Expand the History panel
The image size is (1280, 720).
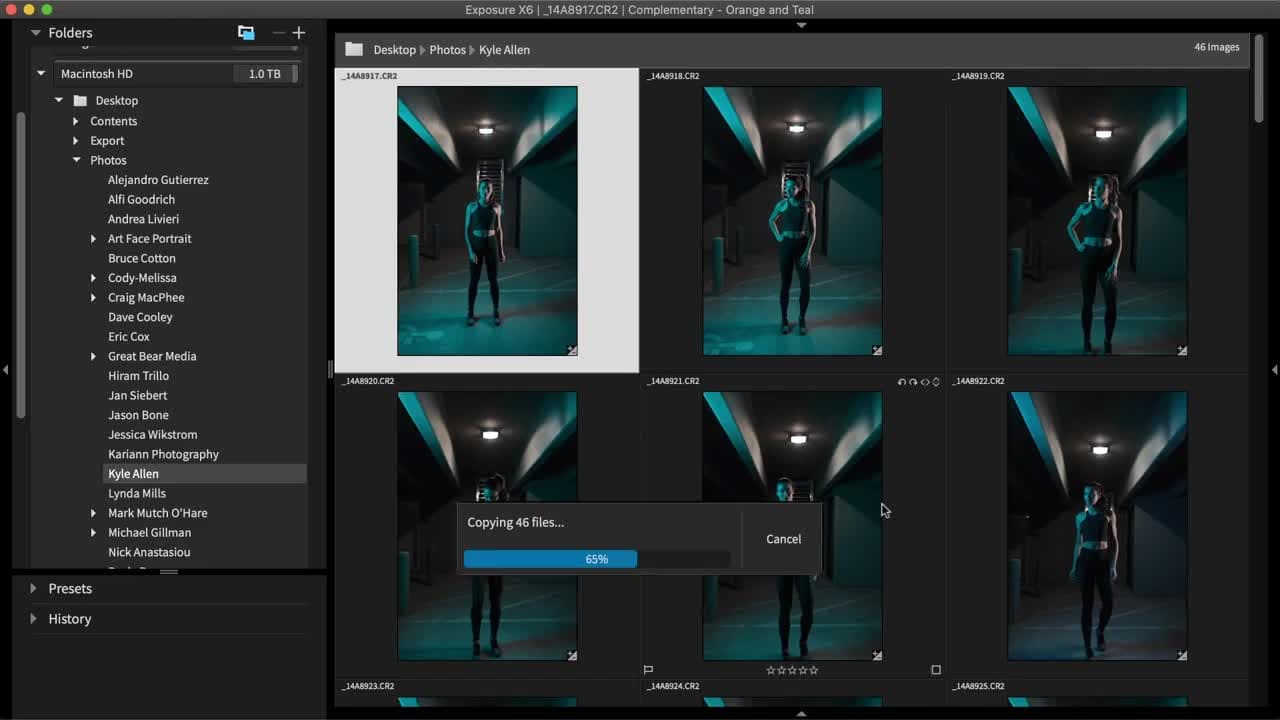tap(33, 619)
